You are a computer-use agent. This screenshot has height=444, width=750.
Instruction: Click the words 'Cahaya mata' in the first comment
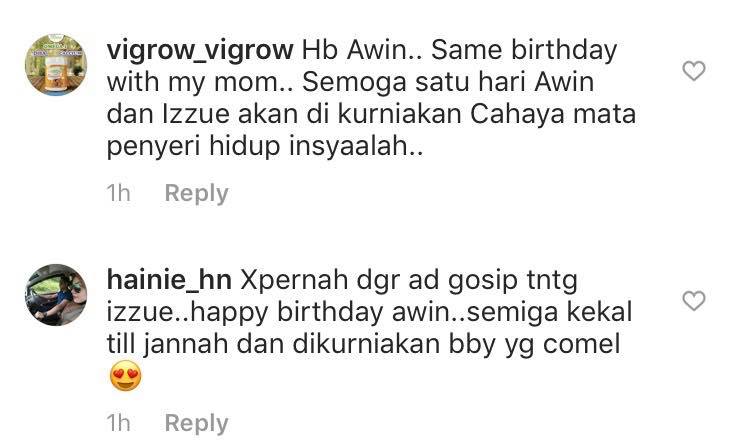coord(553,115)
